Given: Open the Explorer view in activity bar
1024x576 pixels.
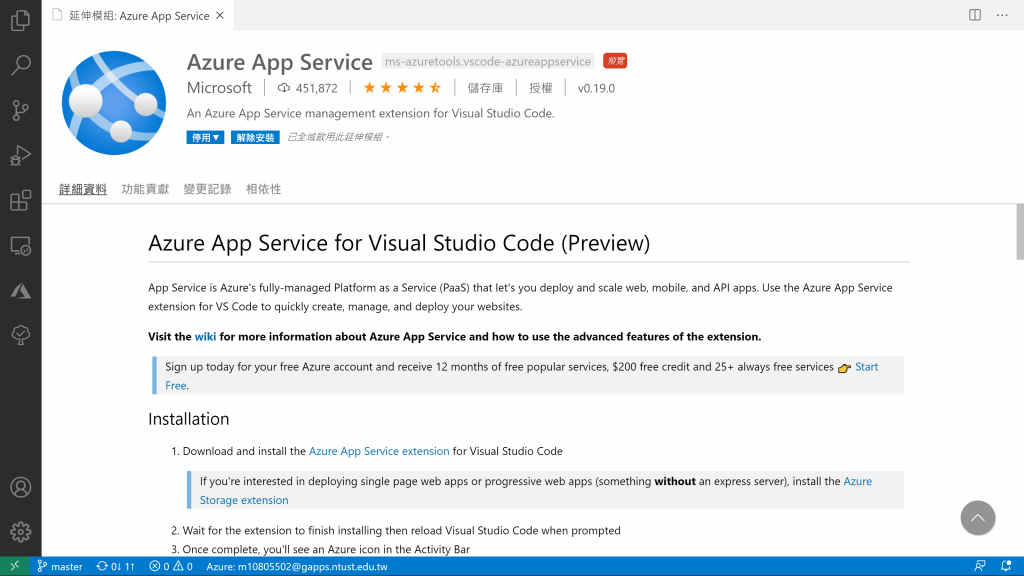Looking at the screenshot, I should click(x=20, y=21).
